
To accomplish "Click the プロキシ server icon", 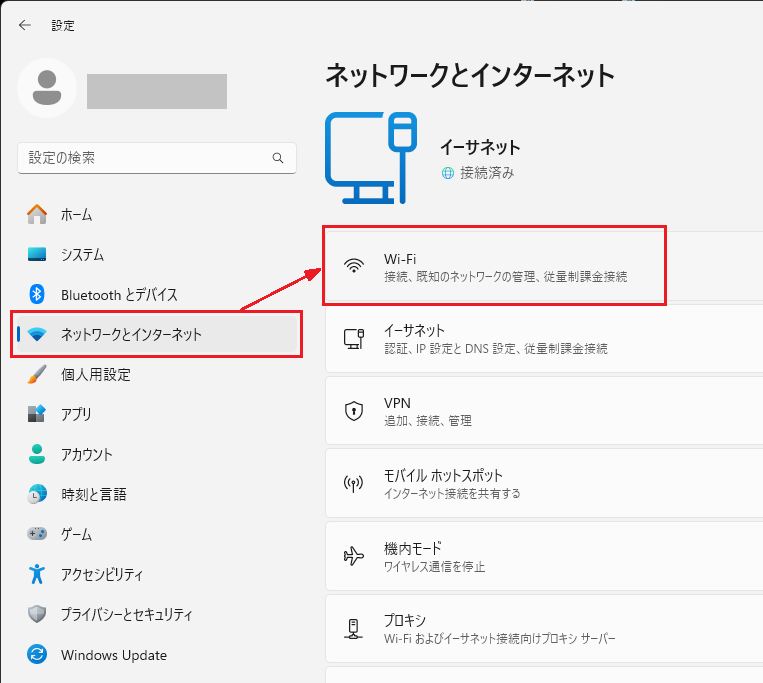I will click(354, 628).
